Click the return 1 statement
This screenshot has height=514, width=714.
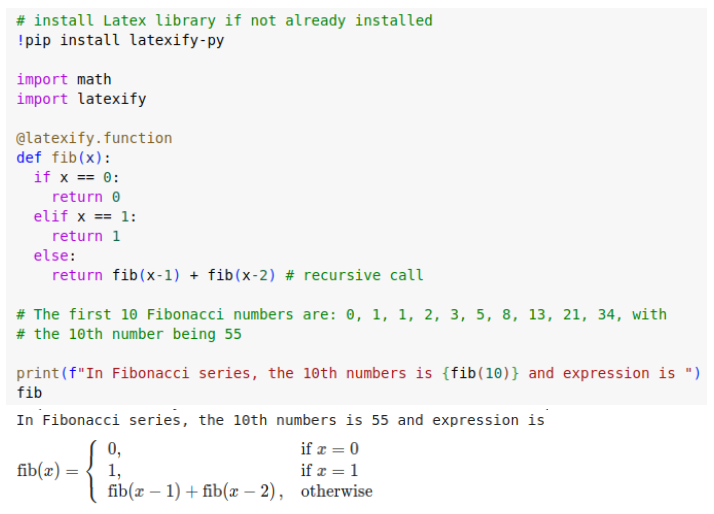[x=86, y=236]
